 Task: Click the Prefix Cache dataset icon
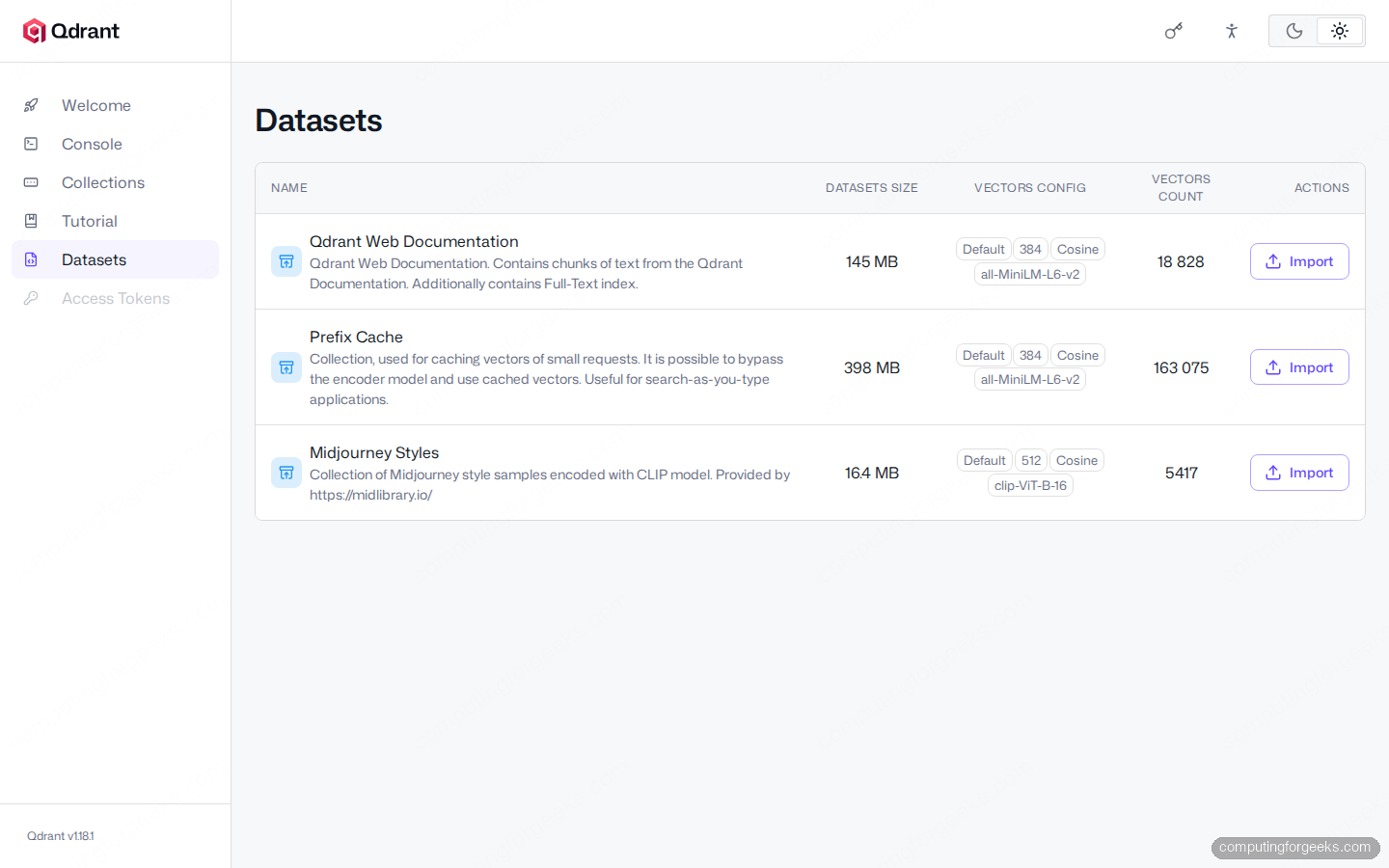coord(286,367)
